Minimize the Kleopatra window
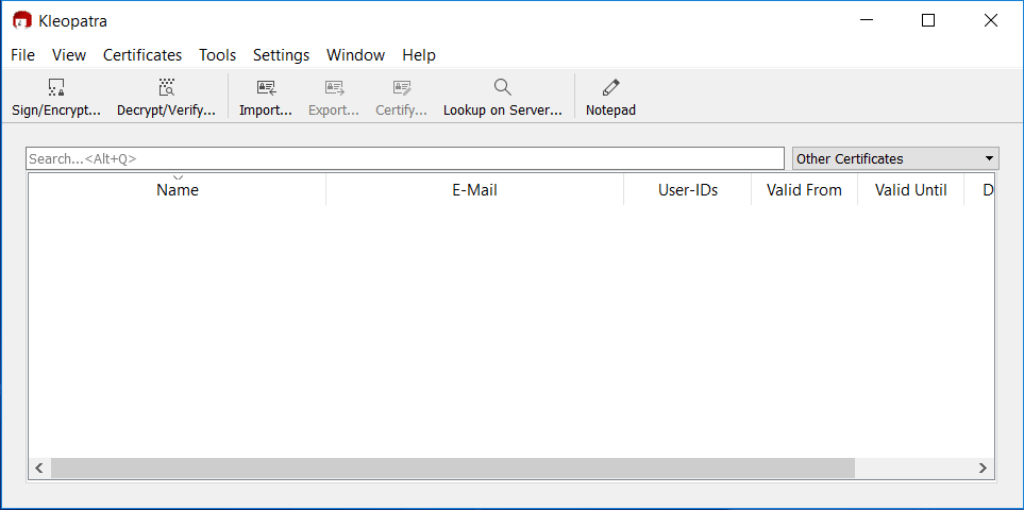The image size is (1024, 510). 867,21
